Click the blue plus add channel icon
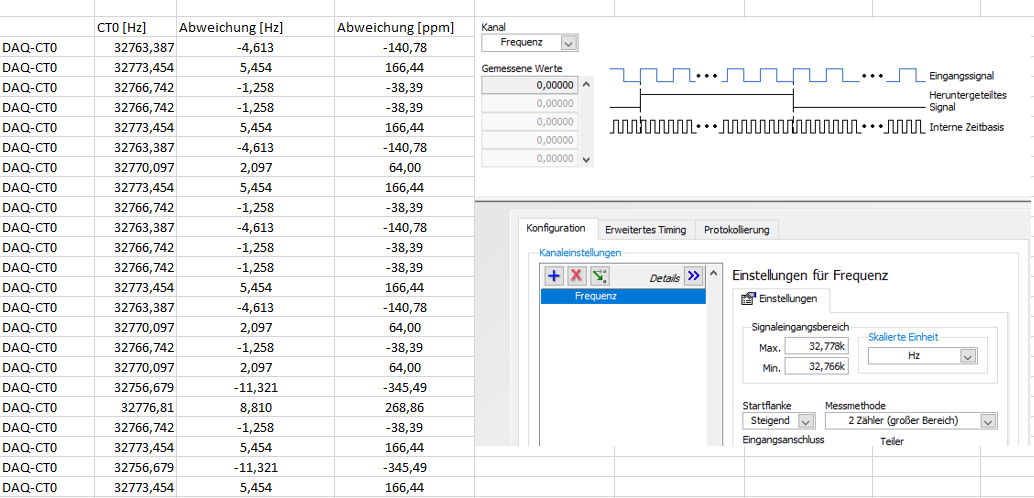 552,276
